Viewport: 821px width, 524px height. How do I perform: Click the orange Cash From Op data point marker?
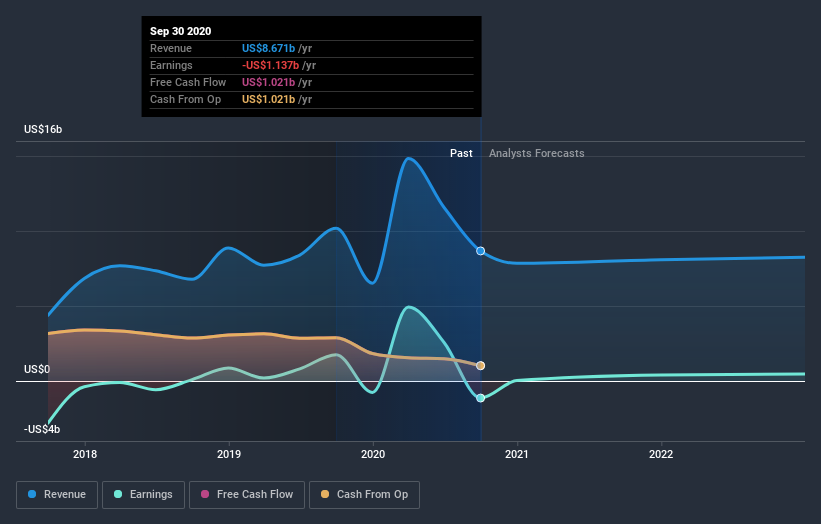pos(480,365)
